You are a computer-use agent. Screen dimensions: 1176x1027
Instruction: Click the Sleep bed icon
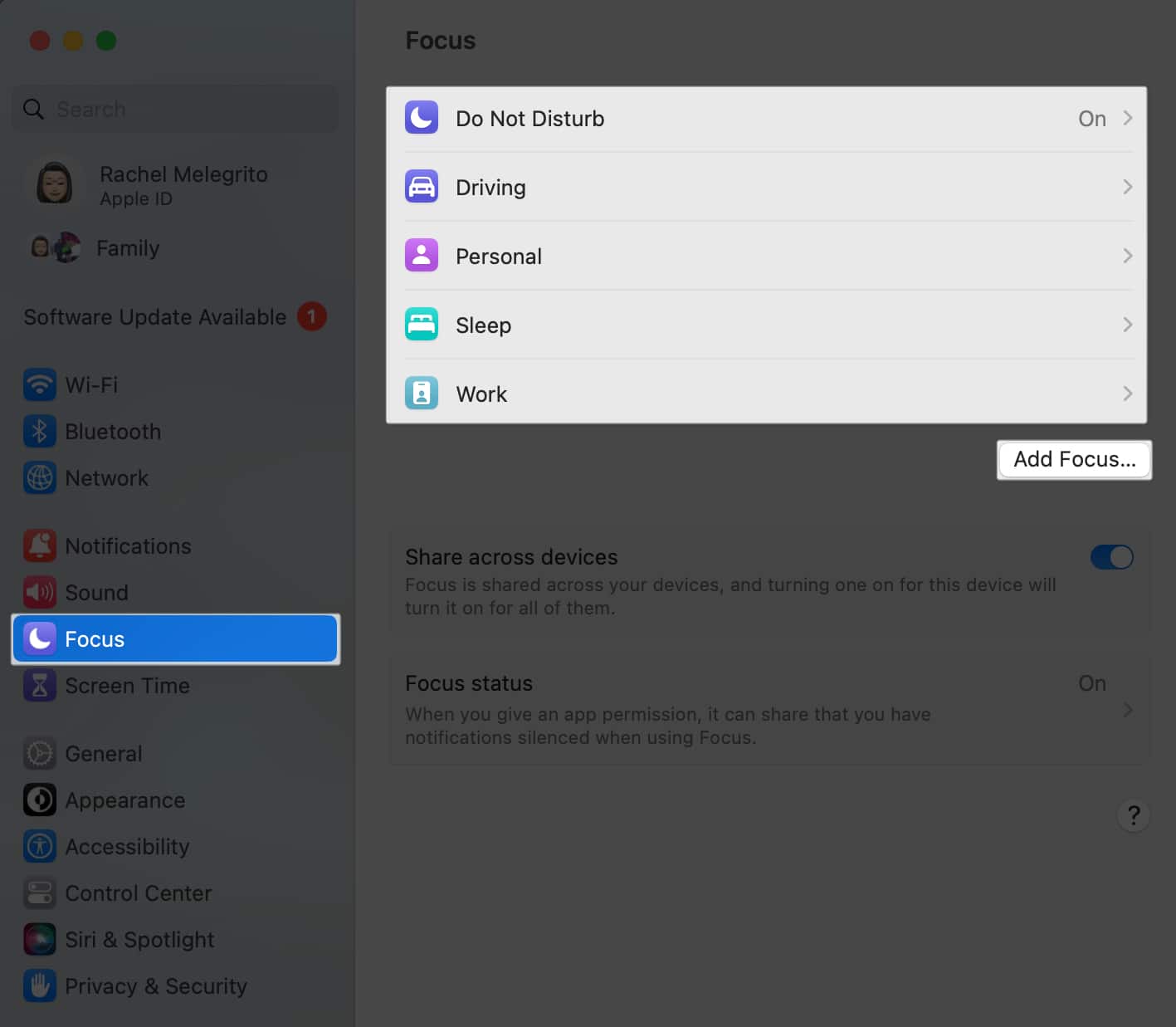pos(422,325)
